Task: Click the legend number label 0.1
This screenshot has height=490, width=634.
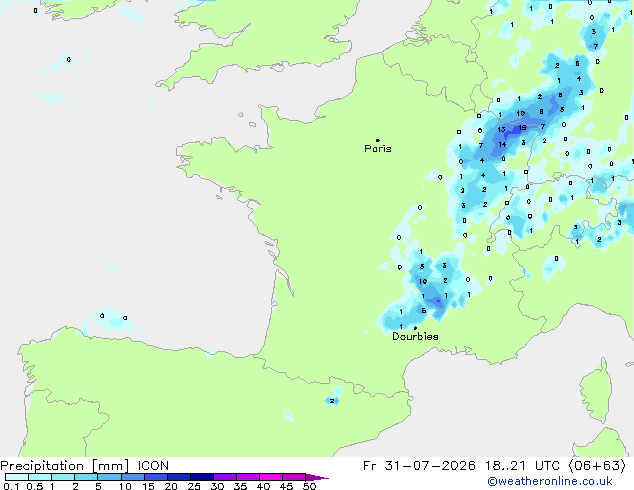Action: [x=12, y=486]
